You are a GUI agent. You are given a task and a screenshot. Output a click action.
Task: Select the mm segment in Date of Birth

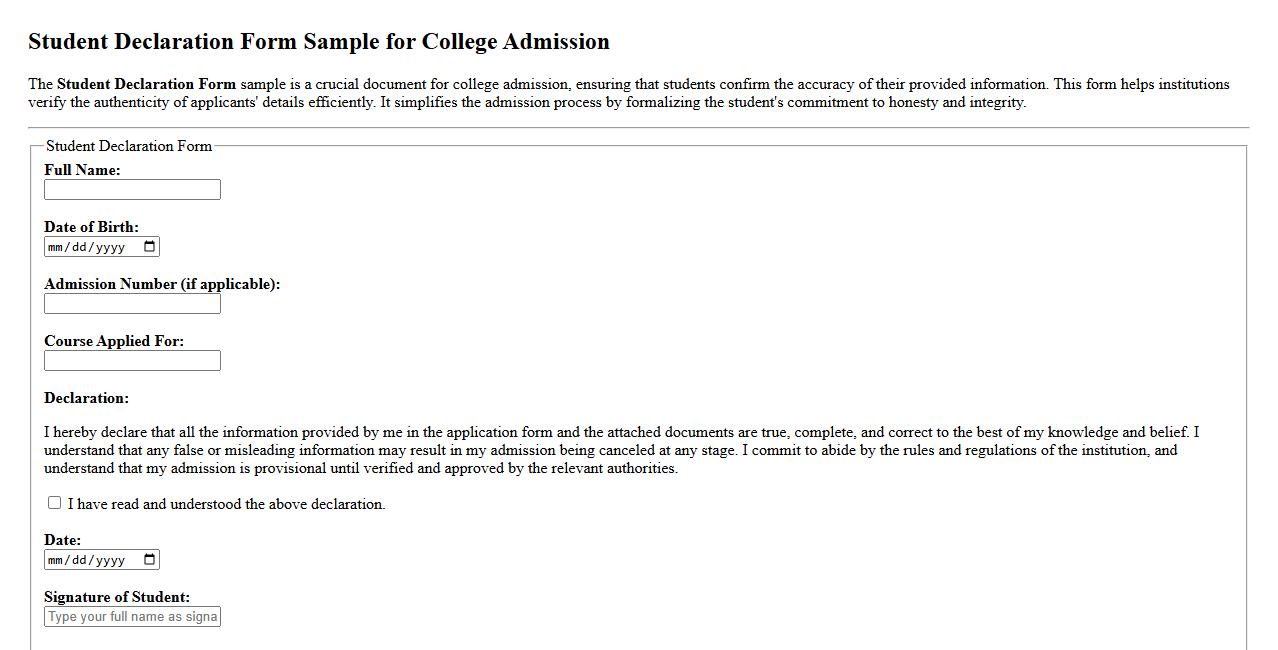[x=57, y=246]
